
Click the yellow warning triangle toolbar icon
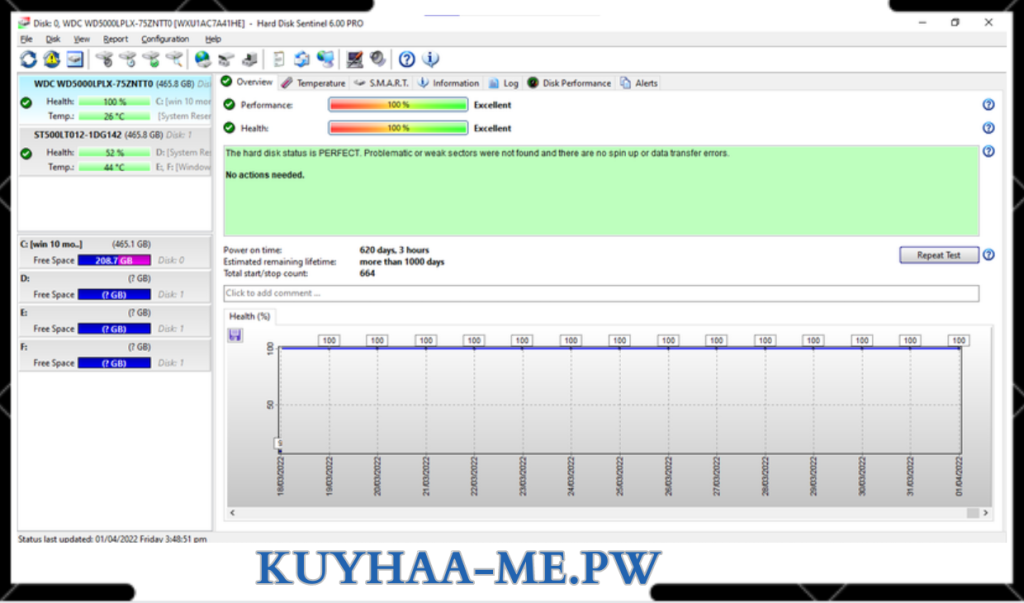[x=52, y=59]
